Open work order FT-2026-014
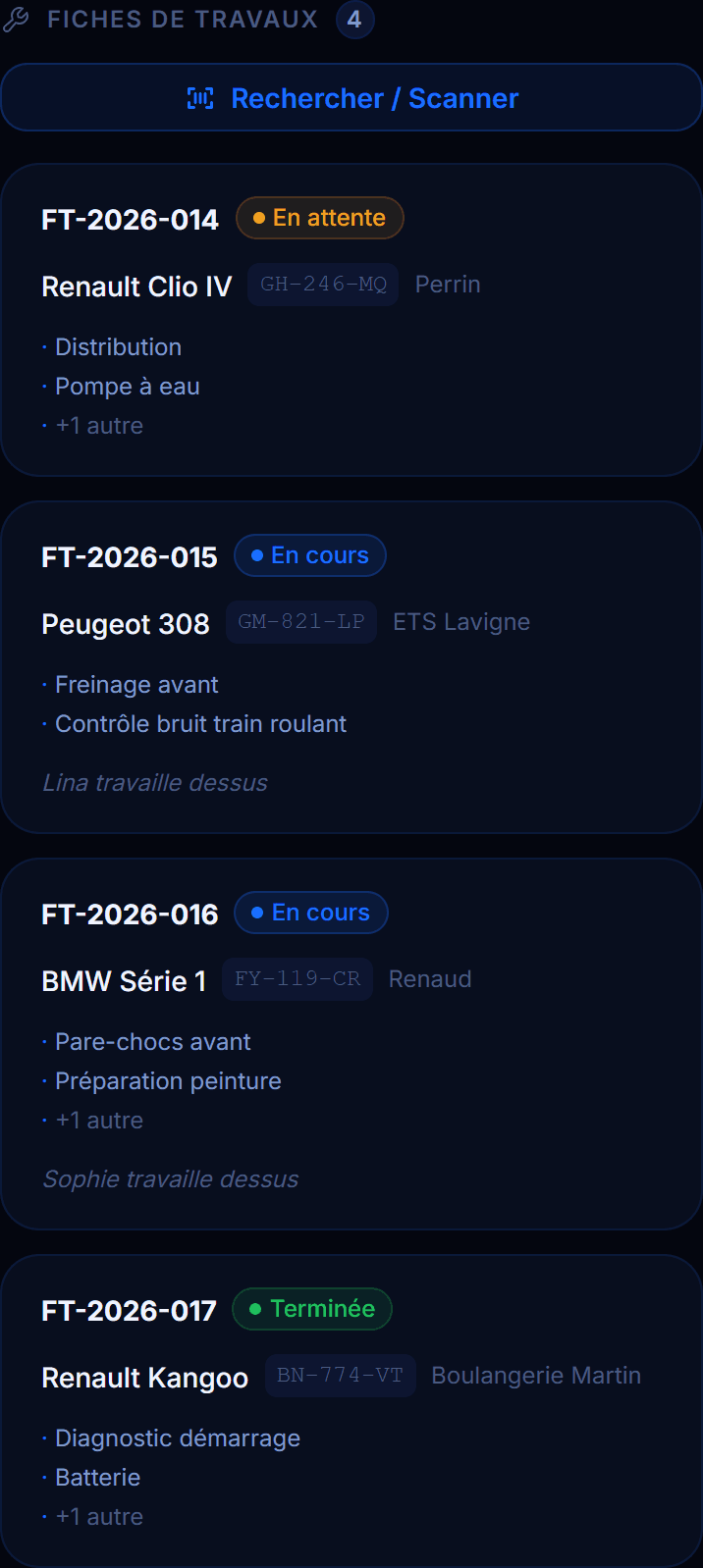 (x=351, y=320)
